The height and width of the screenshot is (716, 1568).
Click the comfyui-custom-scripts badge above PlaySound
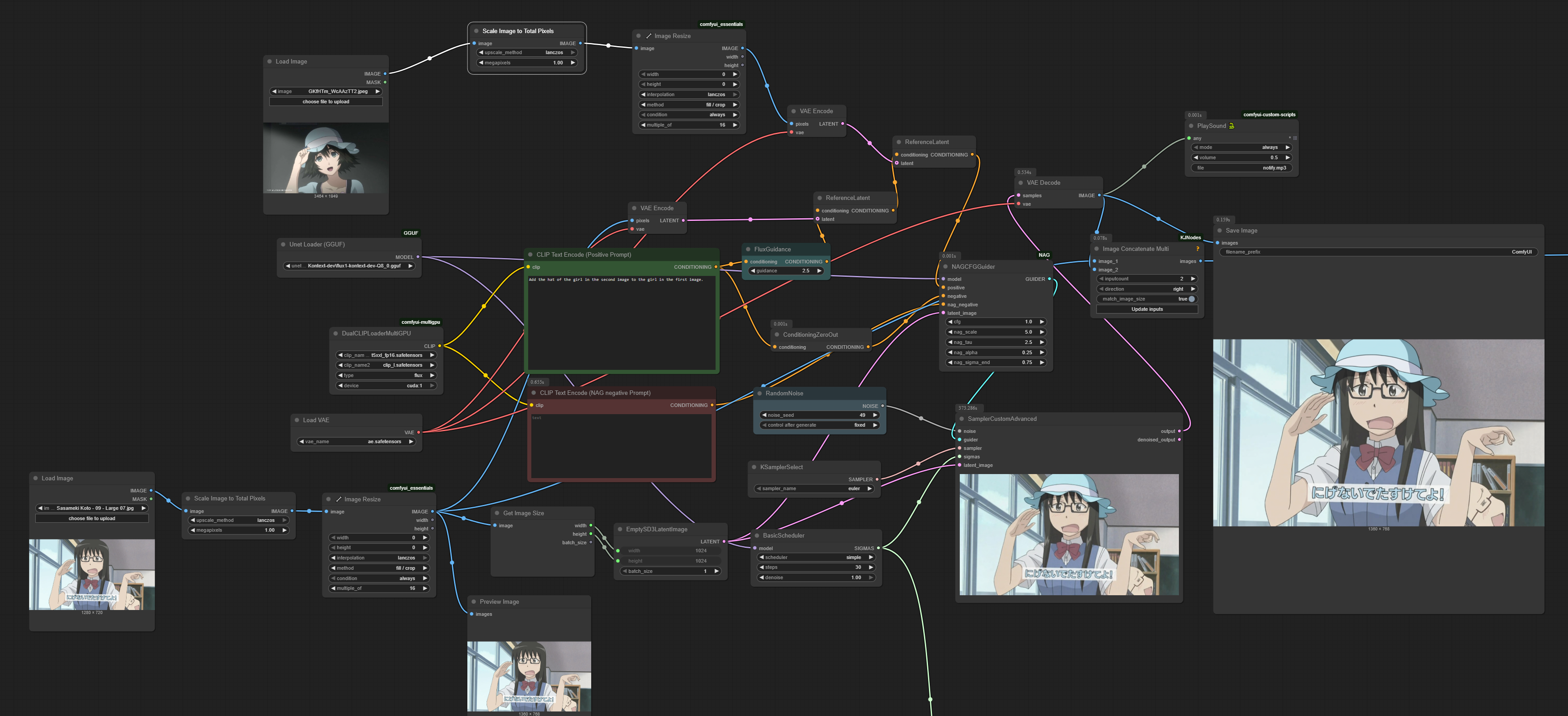coord(1269,114)
